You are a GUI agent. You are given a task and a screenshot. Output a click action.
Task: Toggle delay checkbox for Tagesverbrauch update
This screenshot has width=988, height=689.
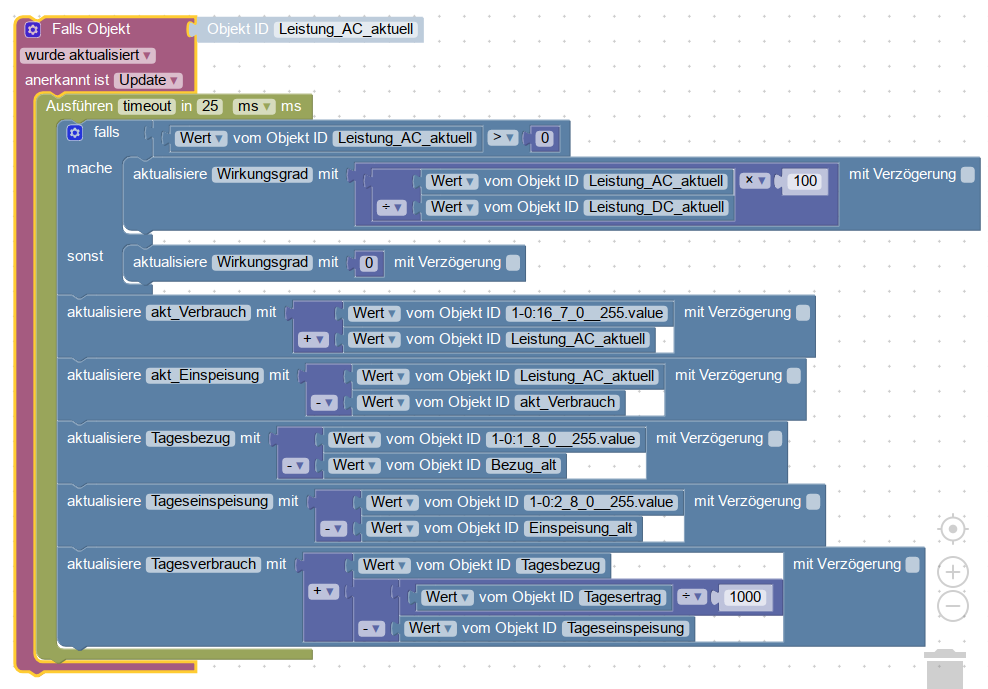912,565
